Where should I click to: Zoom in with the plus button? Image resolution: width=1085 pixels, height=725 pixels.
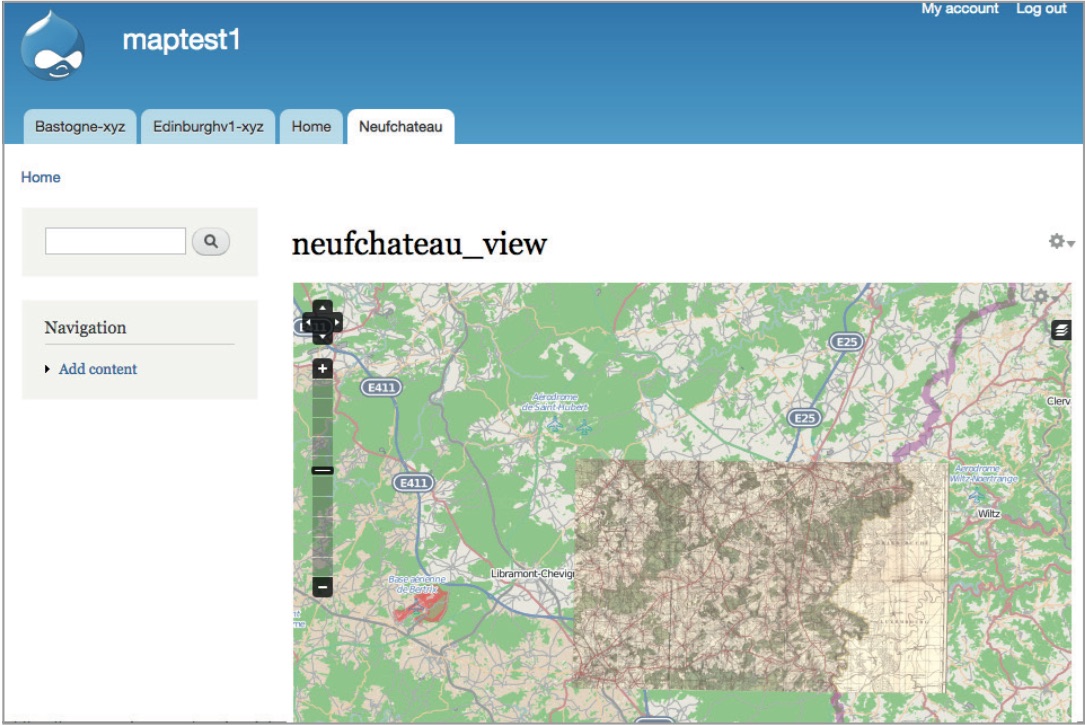point(322,369)
